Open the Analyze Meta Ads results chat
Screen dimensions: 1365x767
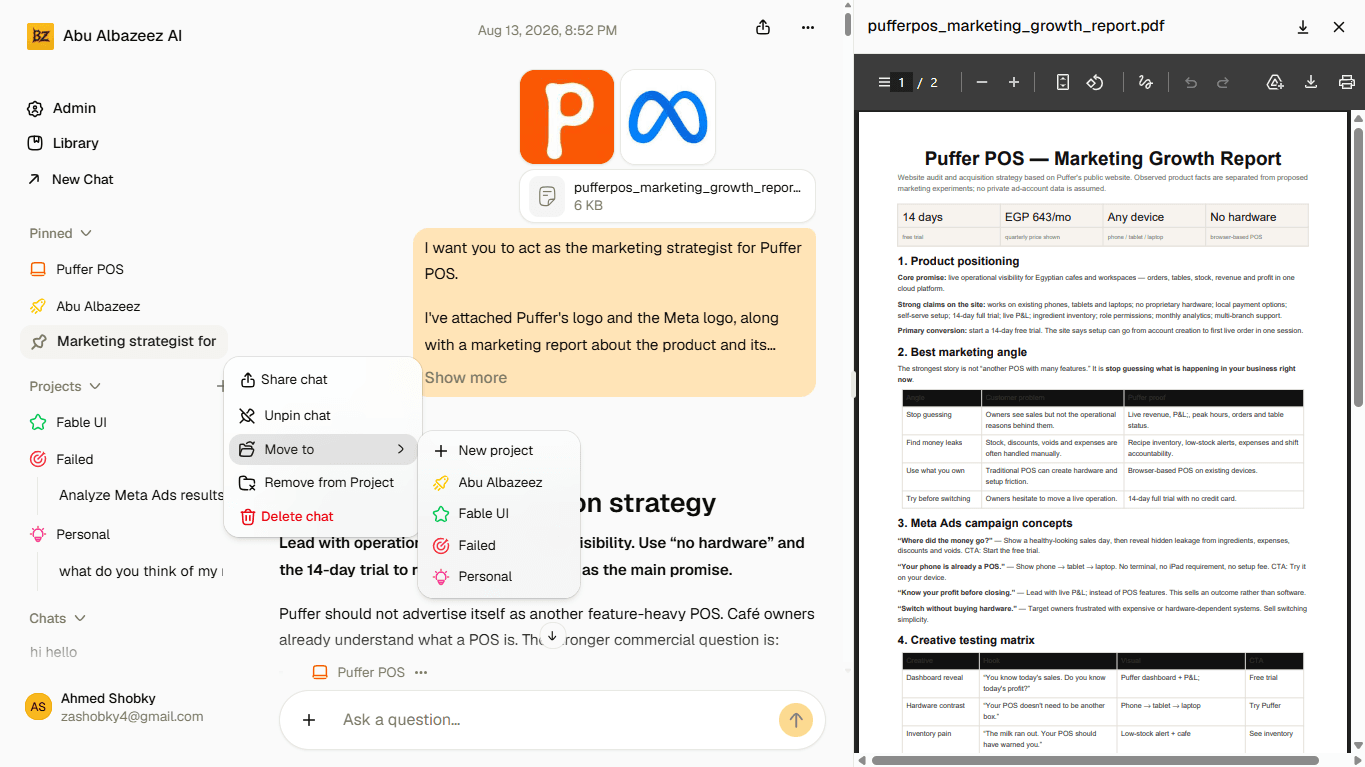(x=140, y=495)
